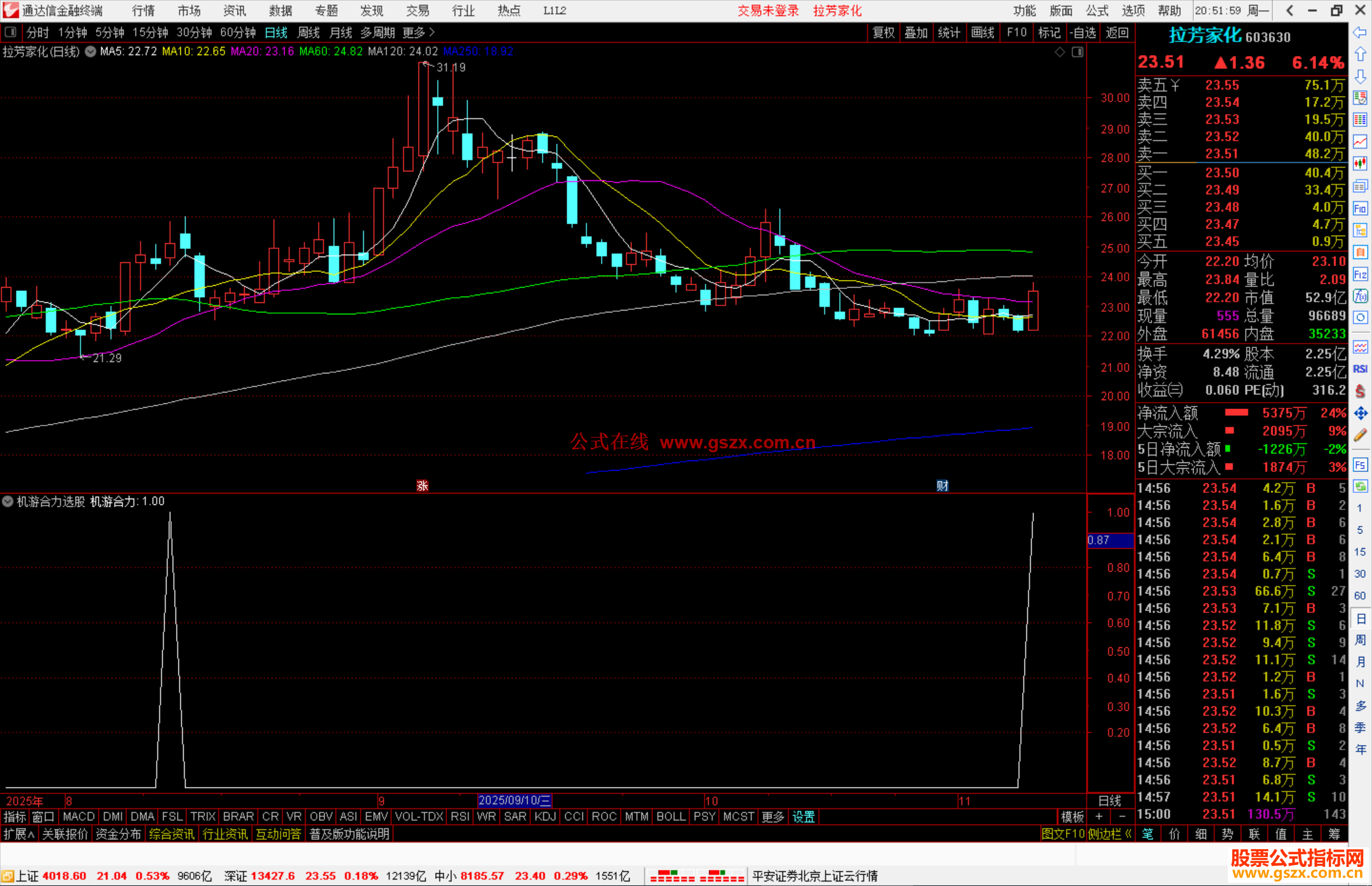Collapse the 侧边栏 sidebar
Image resolution: width=1372 pixels, height=886 pixels.
coord(1109,834)
